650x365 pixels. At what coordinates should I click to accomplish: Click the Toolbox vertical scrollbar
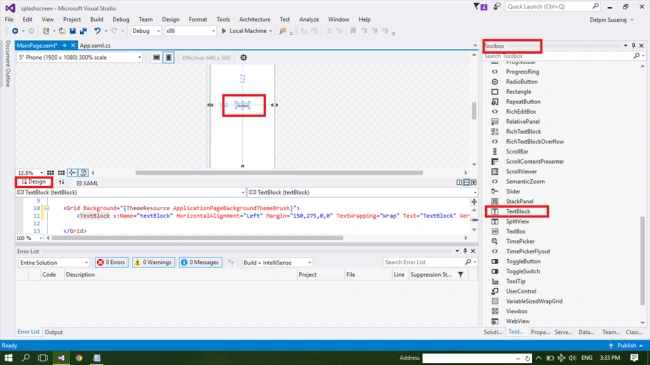point(643,261)
